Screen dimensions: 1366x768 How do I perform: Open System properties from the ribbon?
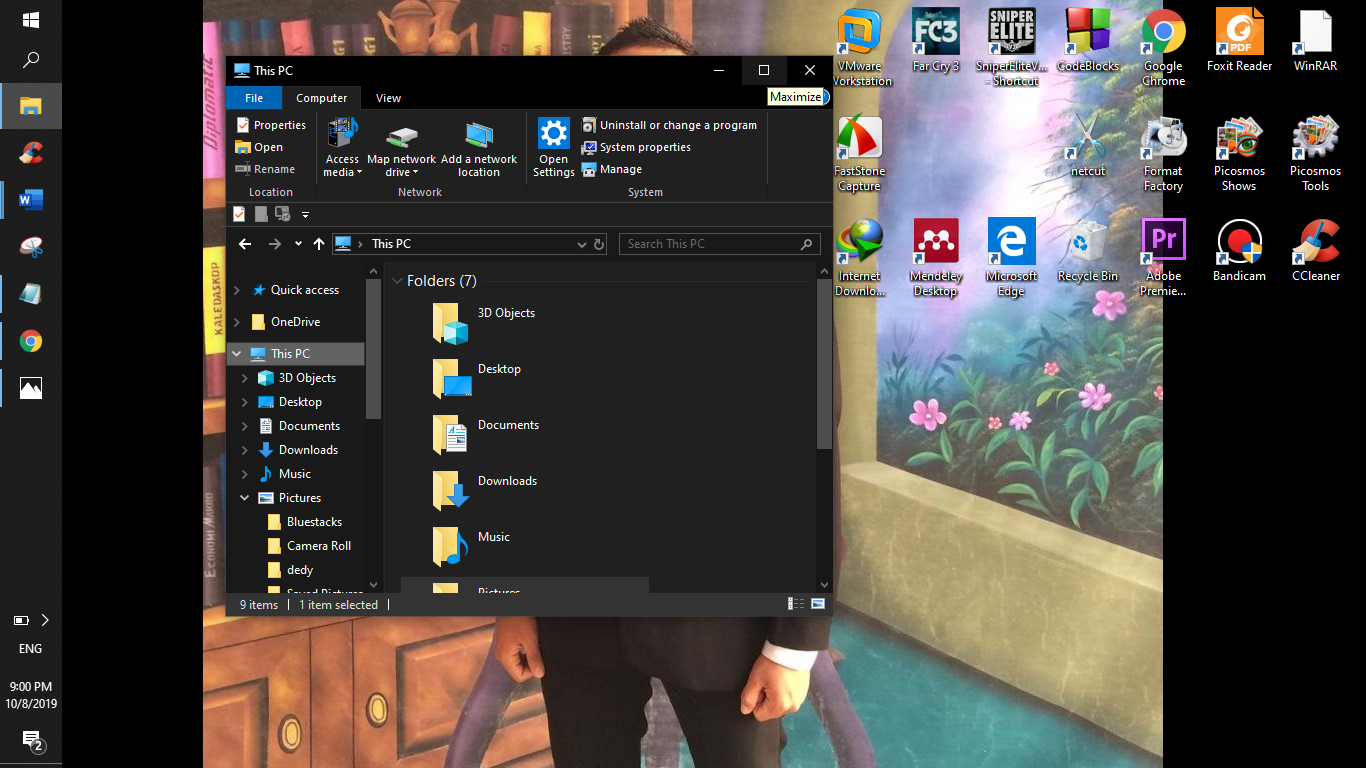point(636,147)
